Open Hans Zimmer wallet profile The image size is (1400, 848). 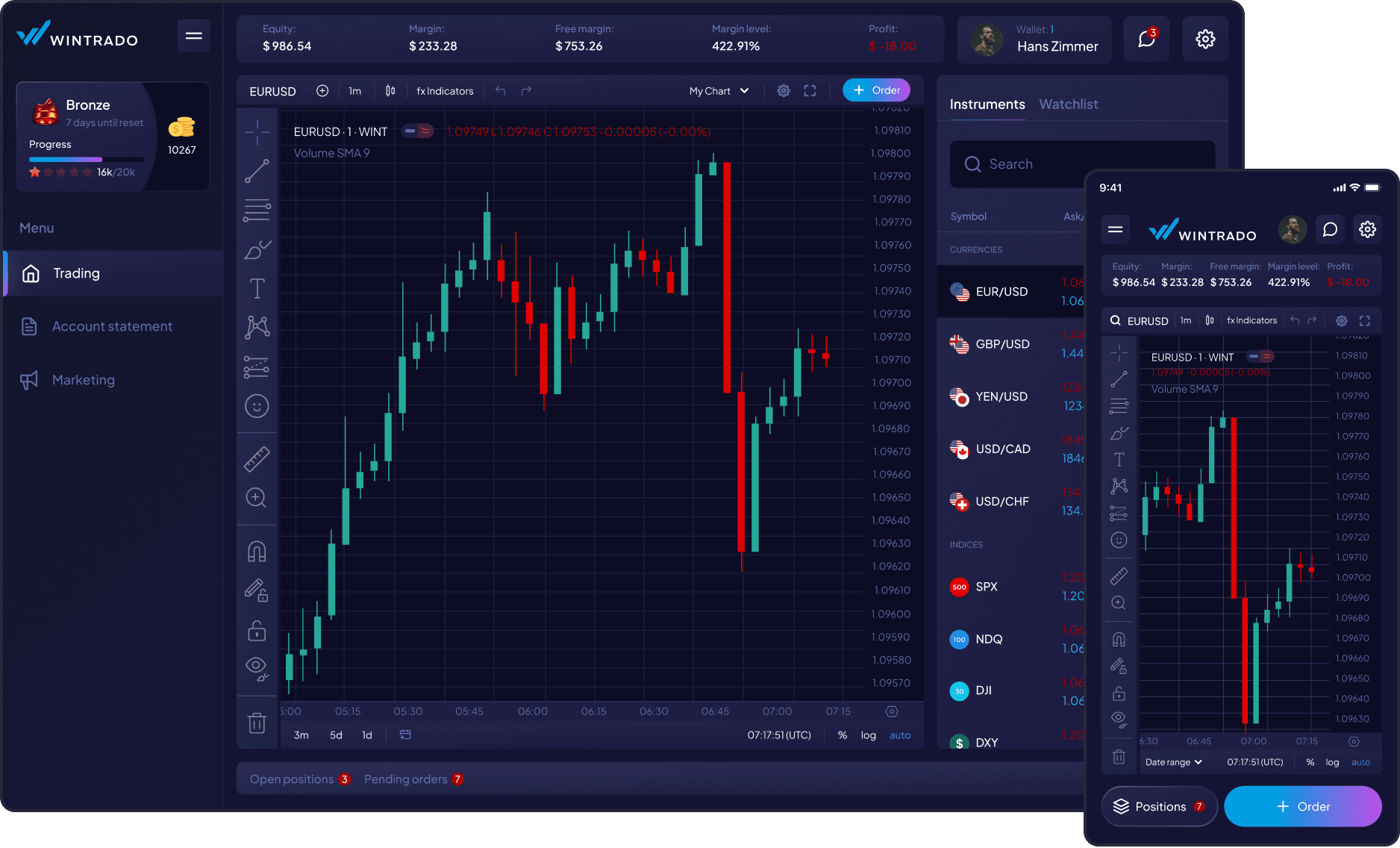coord(1034,39)
